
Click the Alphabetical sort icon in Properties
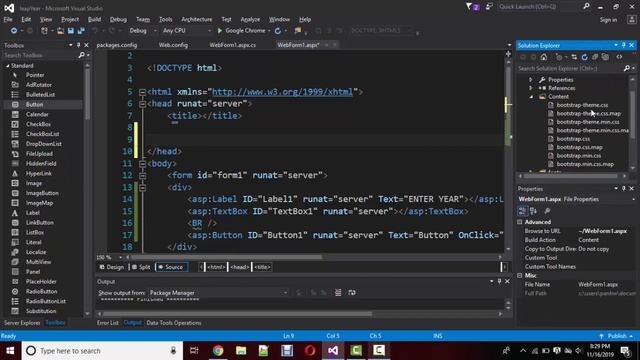click(x=533, y=211)
